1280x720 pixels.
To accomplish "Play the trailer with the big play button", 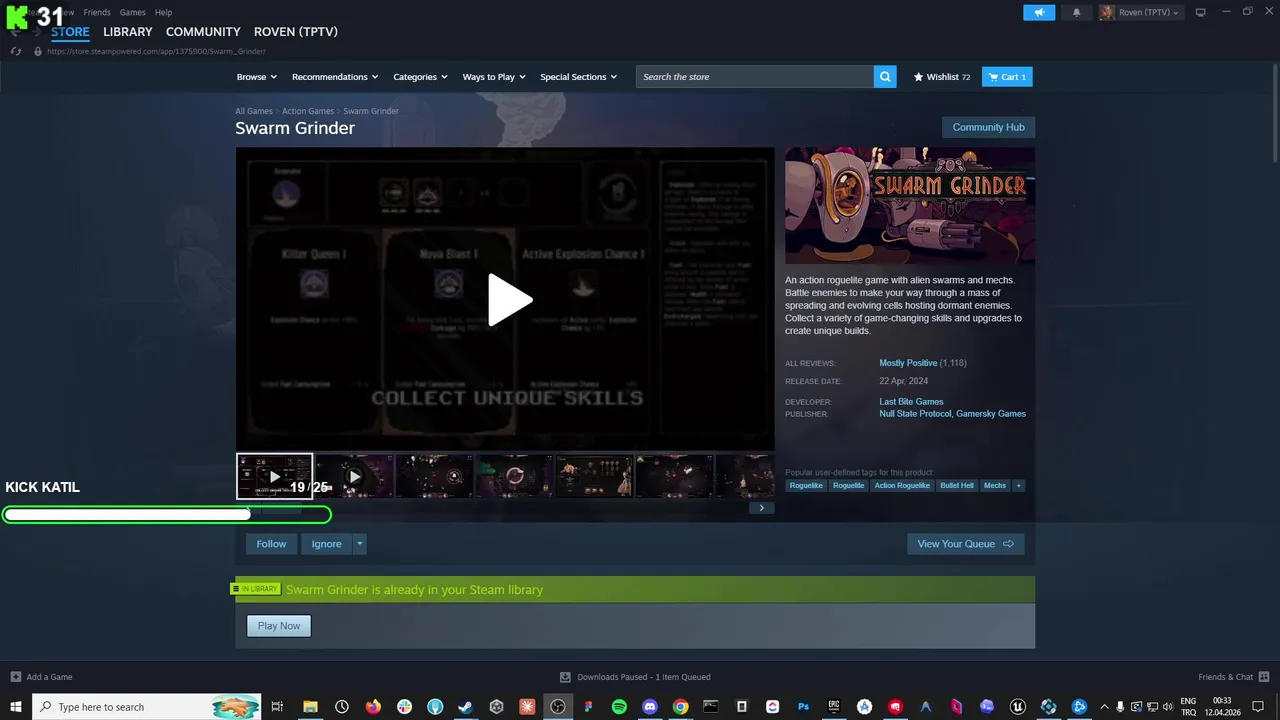I will (509, 299).
